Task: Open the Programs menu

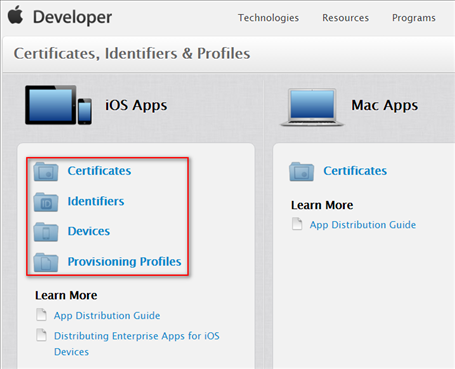Action: 414,18
